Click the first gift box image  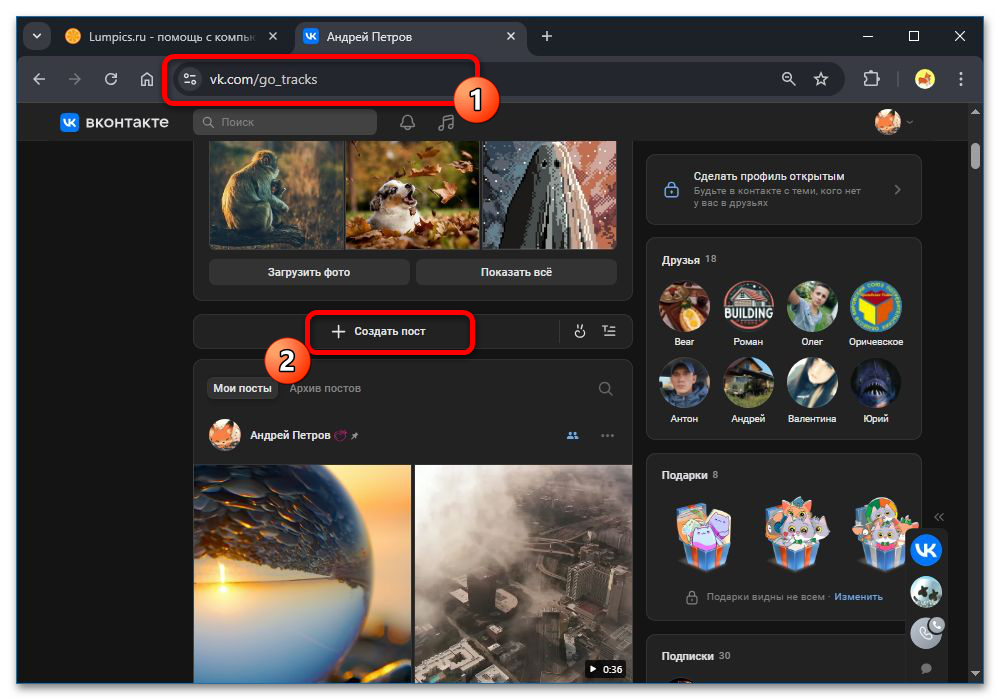point(703,535)
